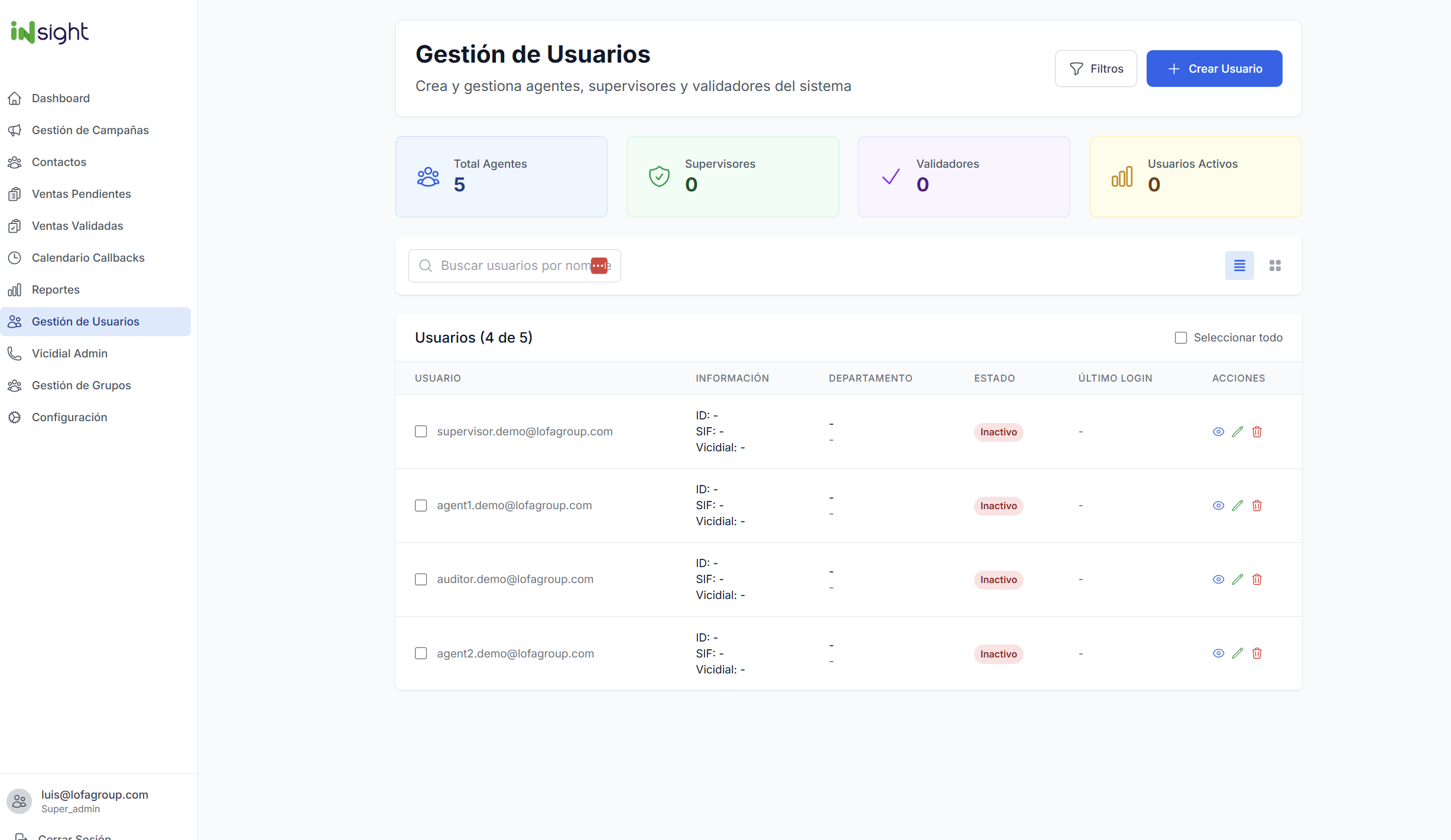Screen dimensions: 1451x840
Task: Select the Reportes chart icon in sidebar
Action: tap(15, 289)
